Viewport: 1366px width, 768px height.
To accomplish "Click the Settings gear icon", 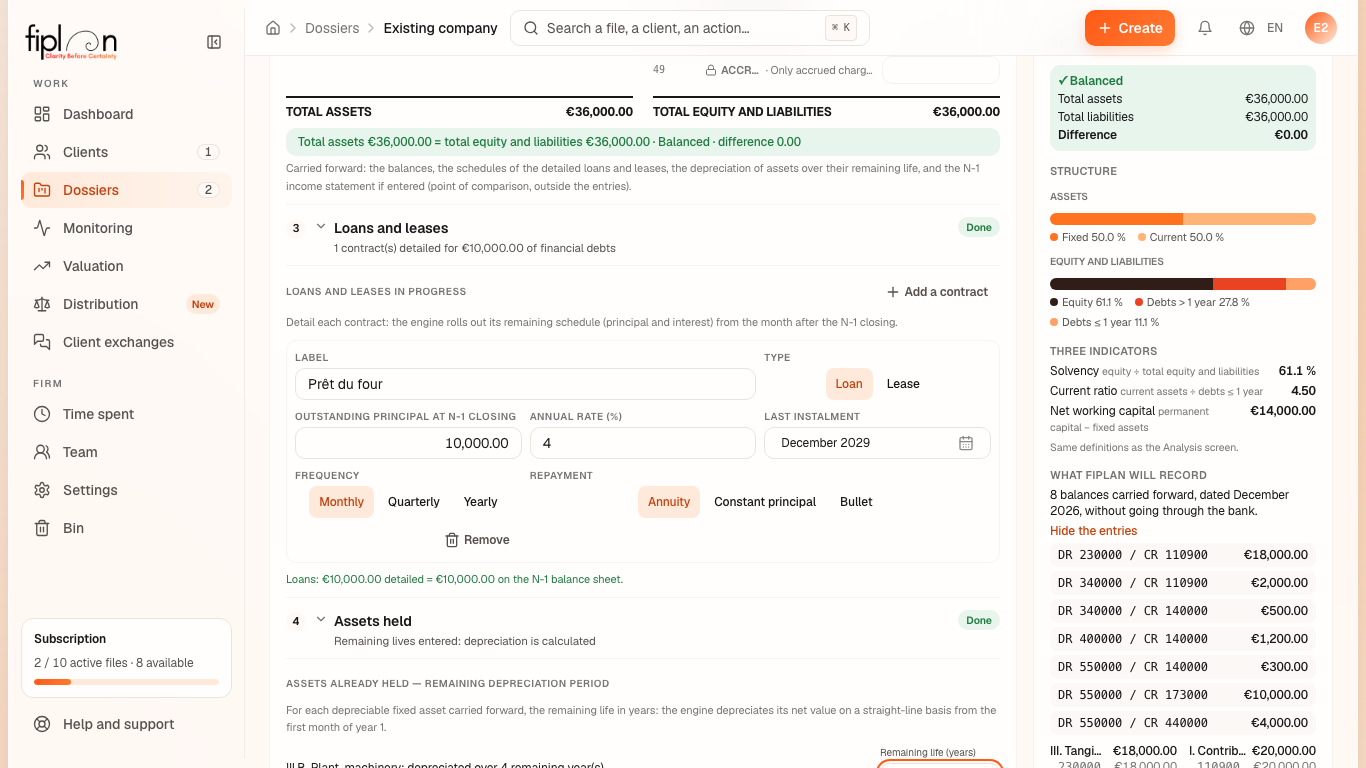I will pos(42,490).
